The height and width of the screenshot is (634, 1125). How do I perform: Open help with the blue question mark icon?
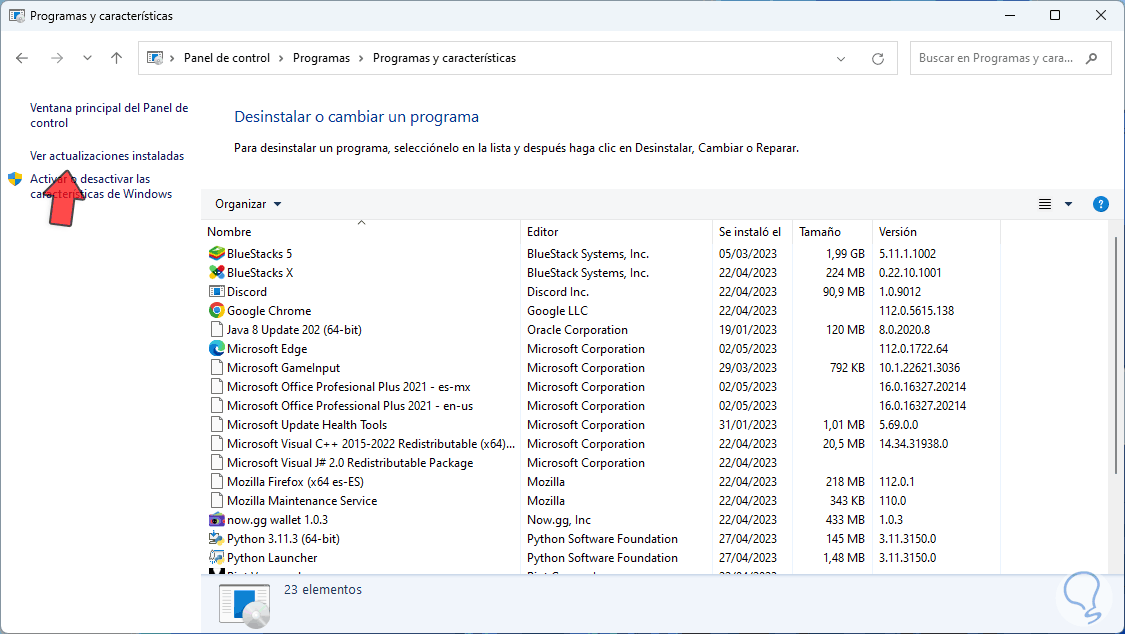click(1100, 204)
